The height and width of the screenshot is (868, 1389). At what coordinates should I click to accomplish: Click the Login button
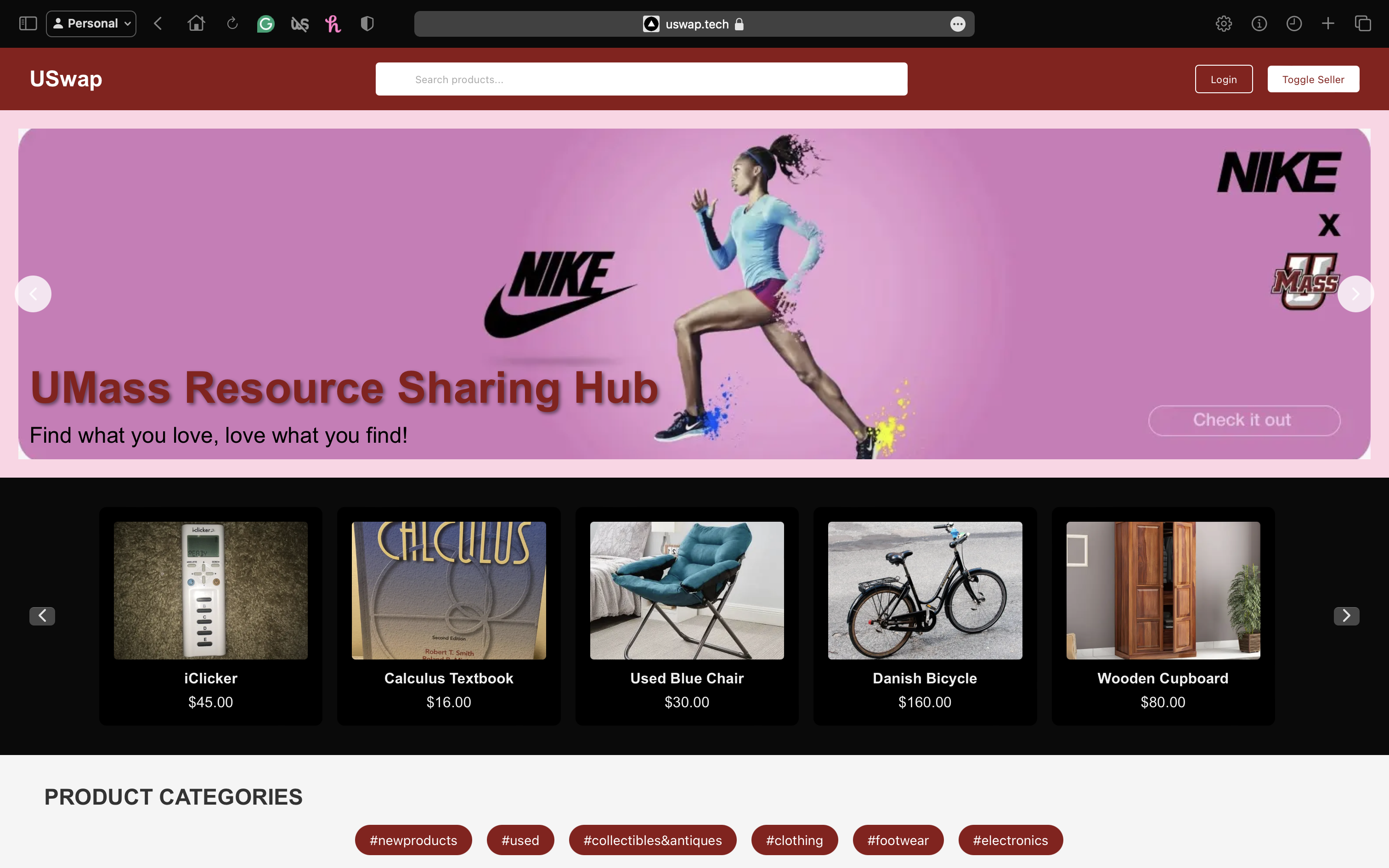1223,79
